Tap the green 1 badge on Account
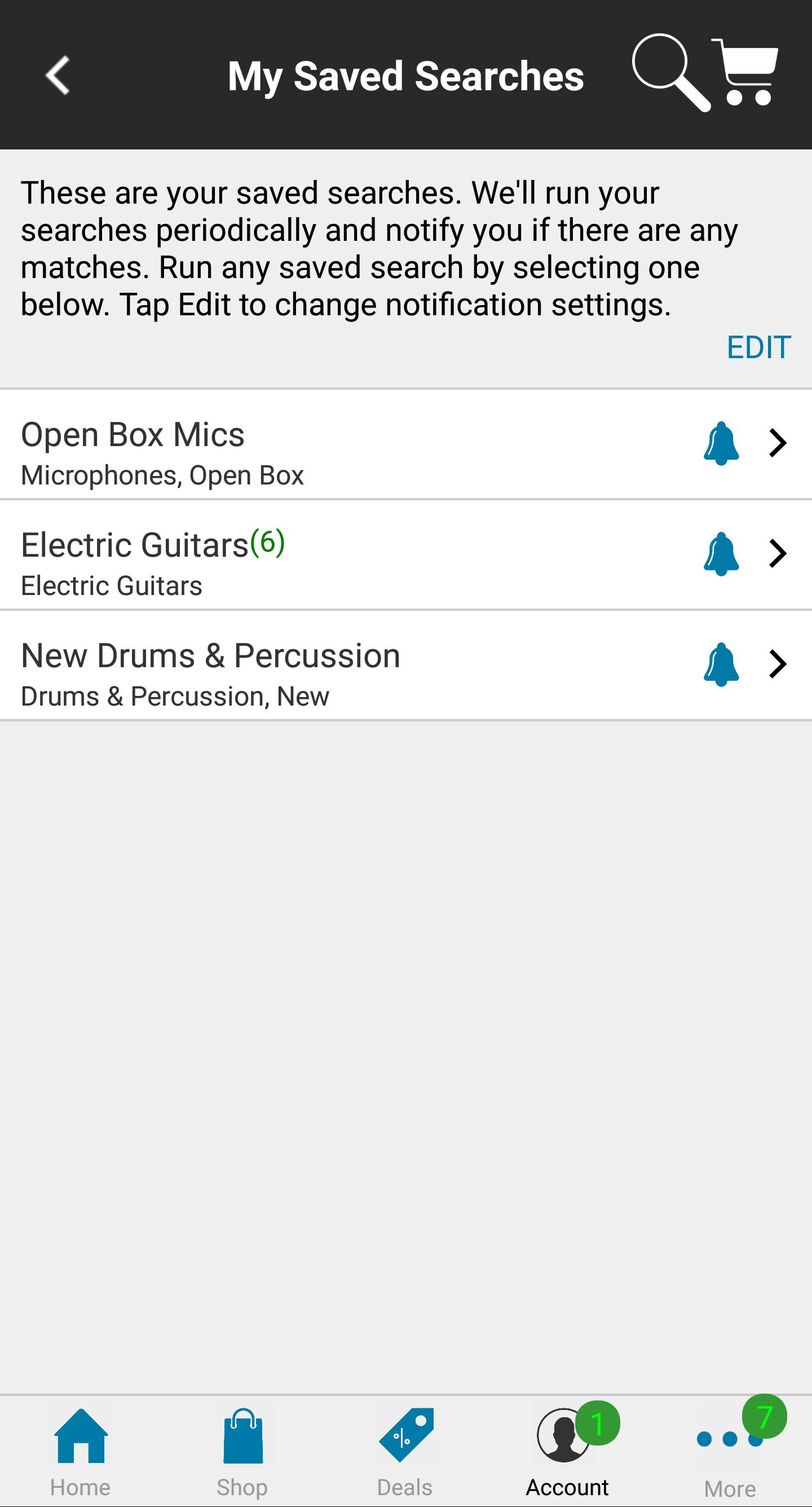Image resolution: width=812 pixels, height=1507 pixels. (597, 1424)
